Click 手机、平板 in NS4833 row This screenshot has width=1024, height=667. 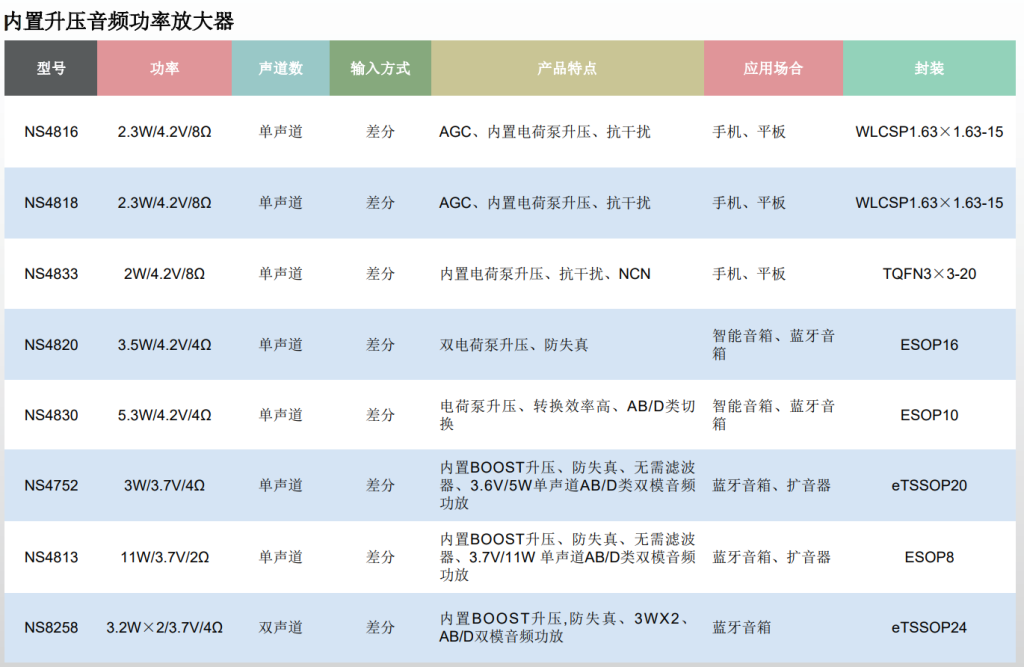[x=748, y=274]
